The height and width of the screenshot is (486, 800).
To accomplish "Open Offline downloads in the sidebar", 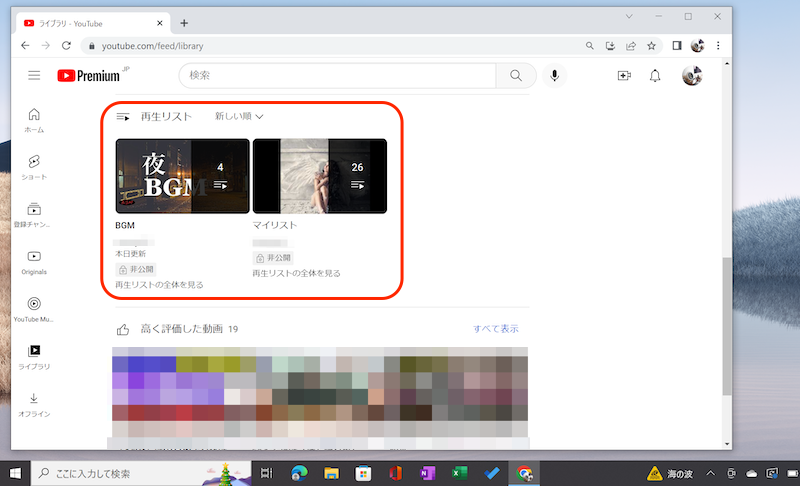I will point(34,403).
